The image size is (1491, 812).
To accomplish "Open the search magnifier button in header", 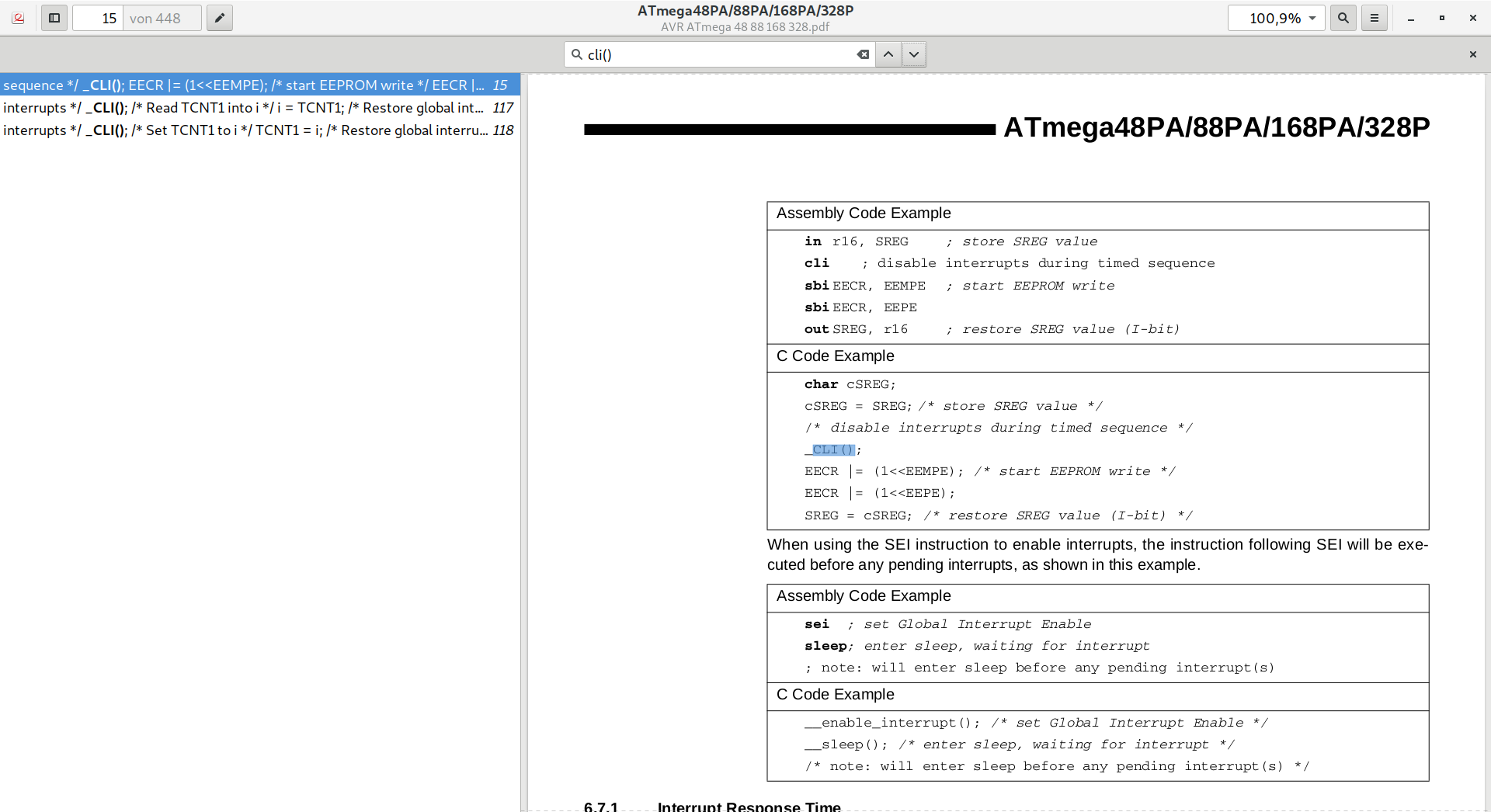I will (1343, 18).
